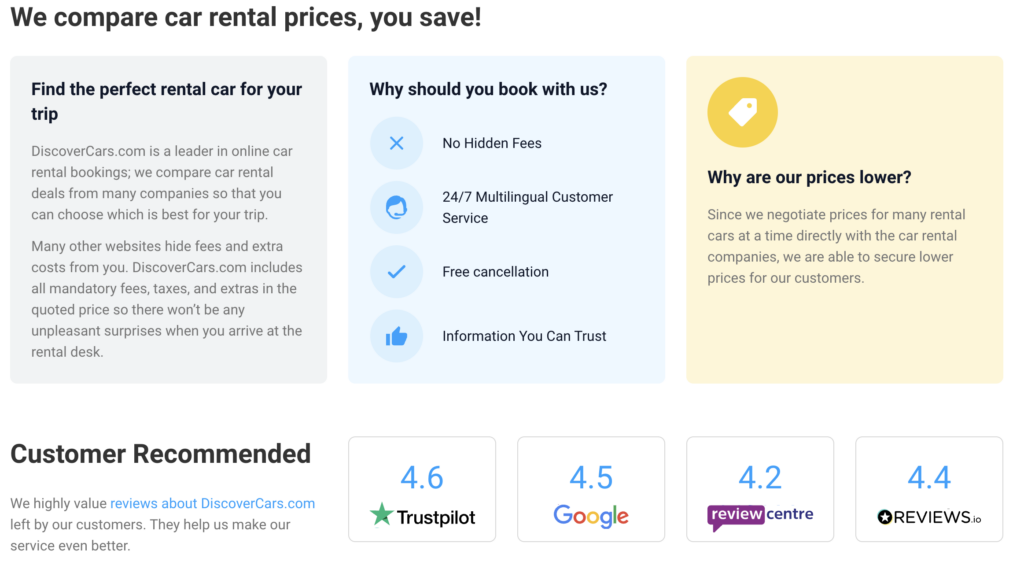The image size is (1024, 576).
Task: Click 24/7 Multilingual Customer Service text
Action: tap(528, 208)
